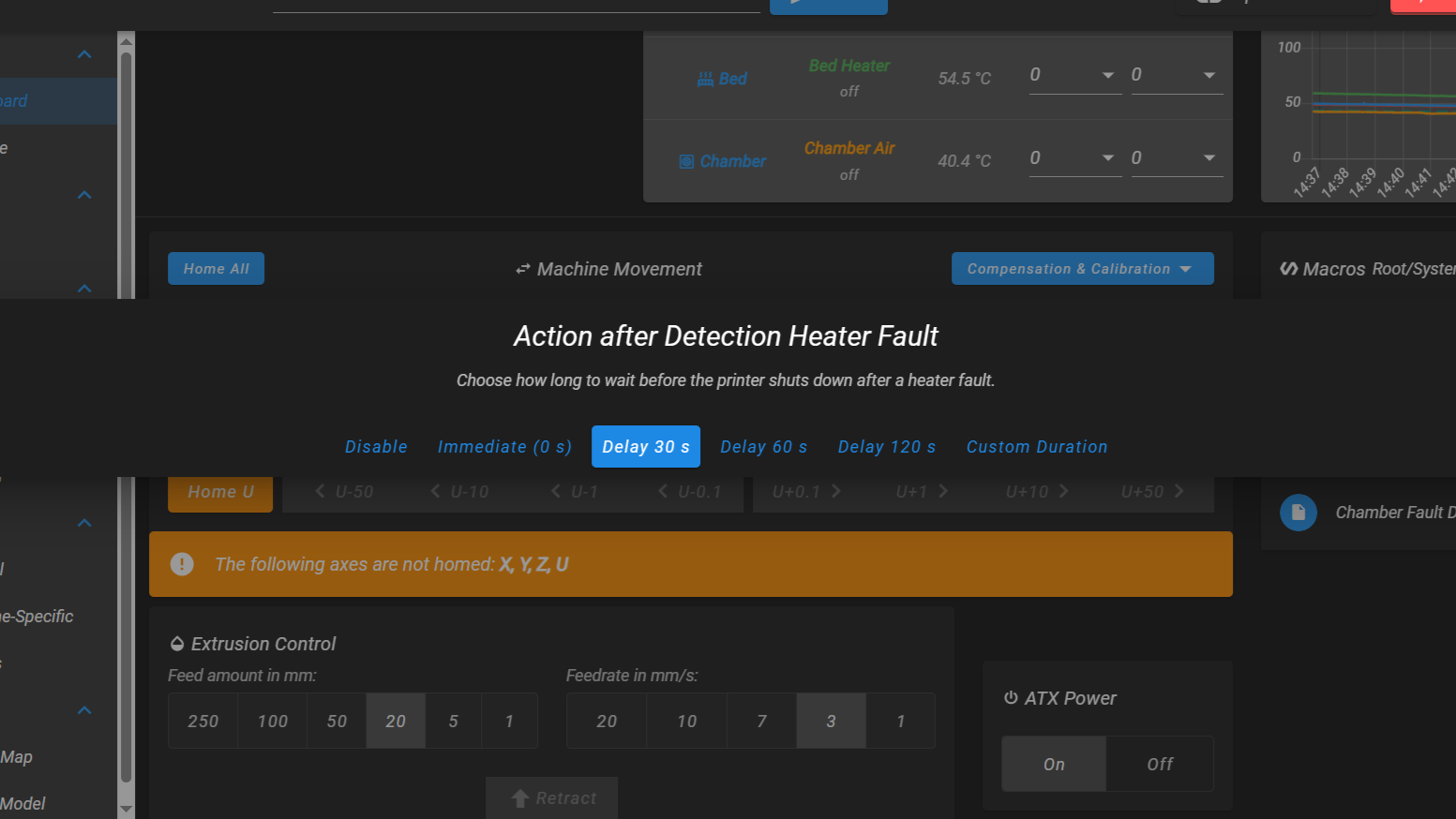This screenshot has width=1456, height=819.
Task: Select 250 mm feed amount
Action: pos(203,721)
